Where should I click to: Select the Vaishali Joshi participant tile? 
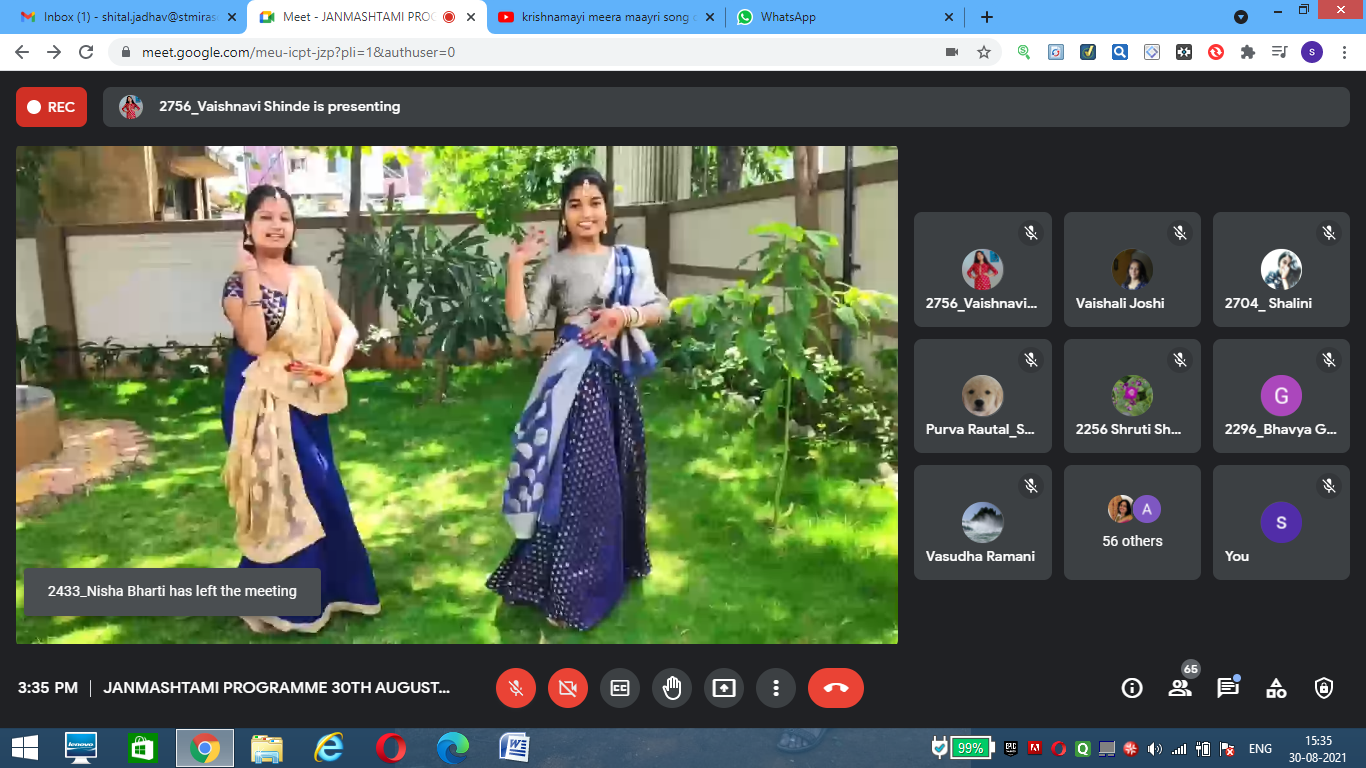tap(1132, 269)
